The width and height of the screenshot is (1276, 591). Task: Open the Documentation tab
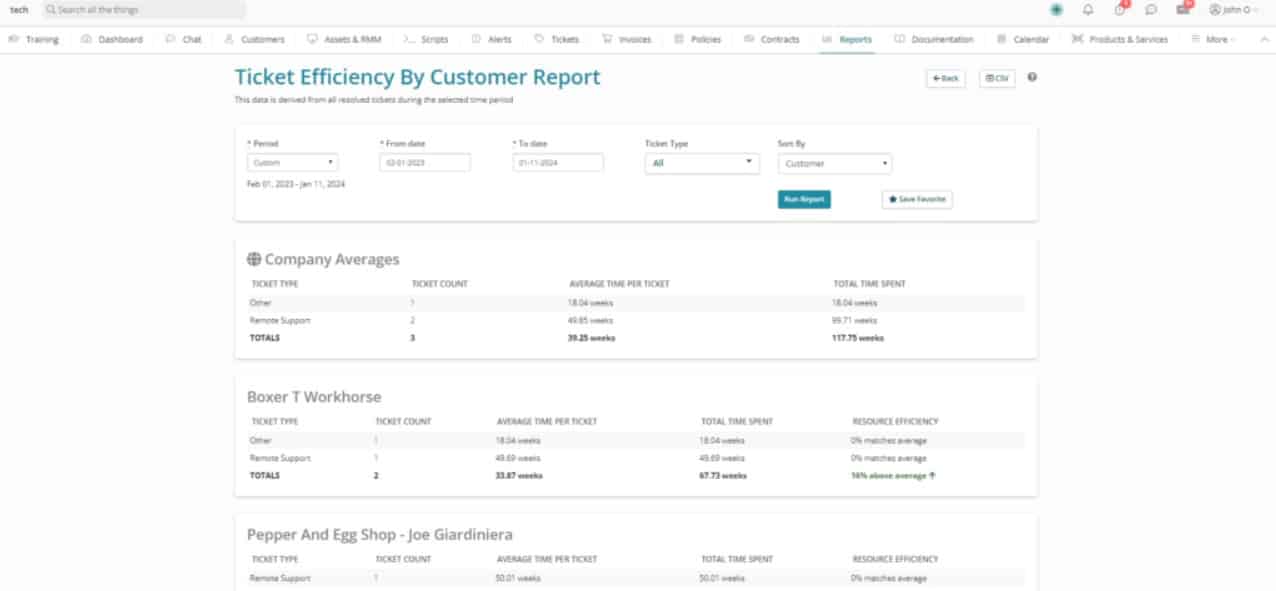[x=934, y=40]
